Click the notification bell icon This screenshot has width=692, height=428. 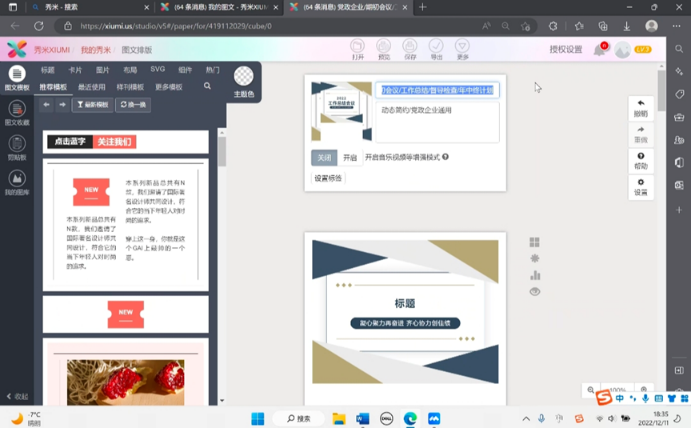point(600,49)
